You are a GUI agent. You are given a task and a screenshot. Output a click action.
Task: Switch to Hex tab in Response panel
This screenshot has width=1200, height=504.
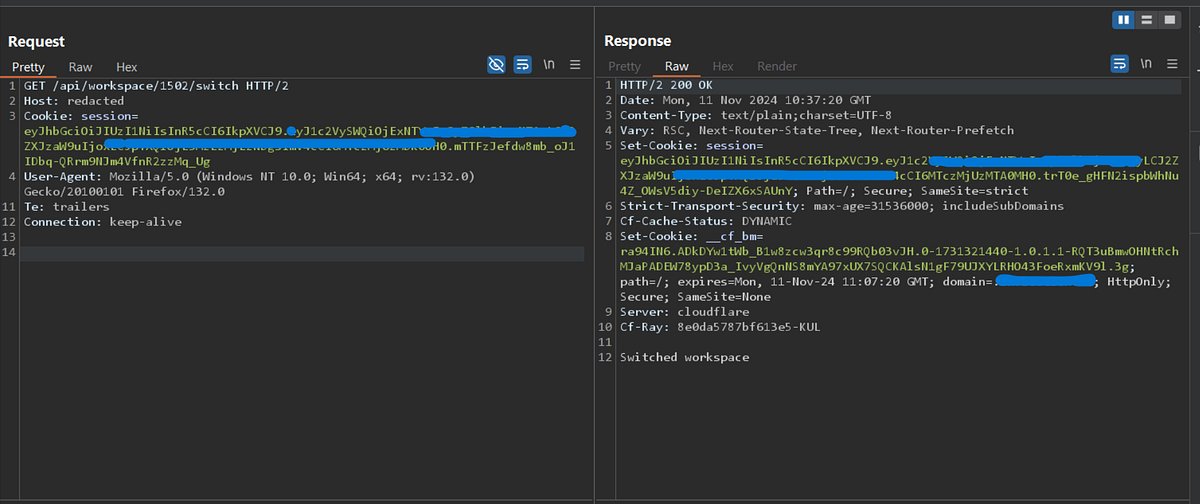723,67
